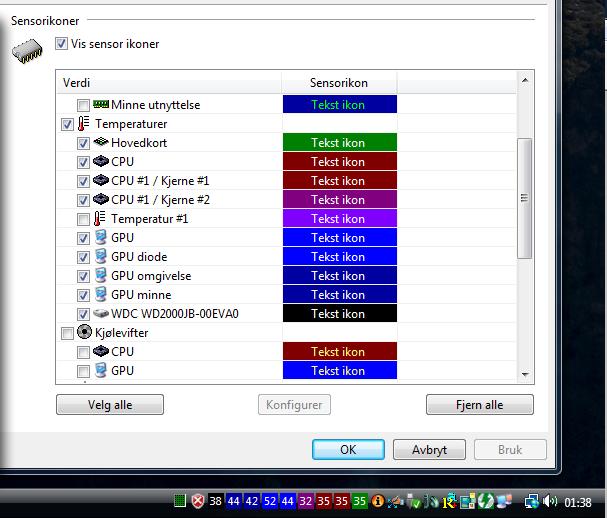Confirm with the OK button
The height and width of the screenshot is (518, 607).
[348, 449]
